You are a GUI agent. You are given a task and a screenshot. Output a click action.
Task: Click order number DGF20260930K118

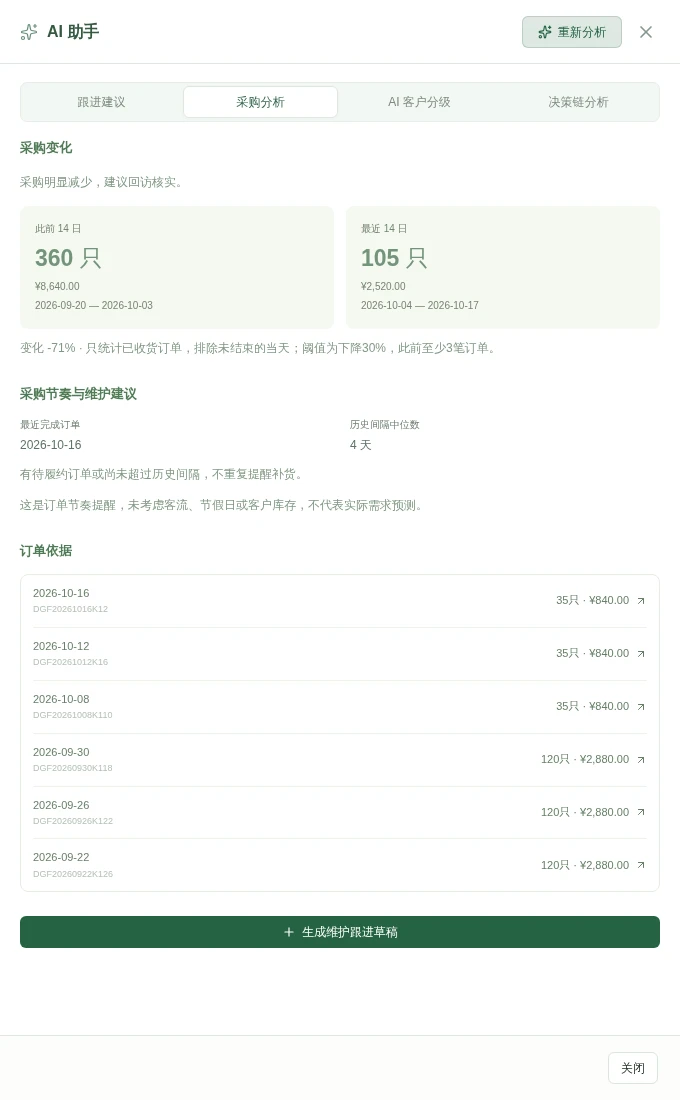click(72, 768)
